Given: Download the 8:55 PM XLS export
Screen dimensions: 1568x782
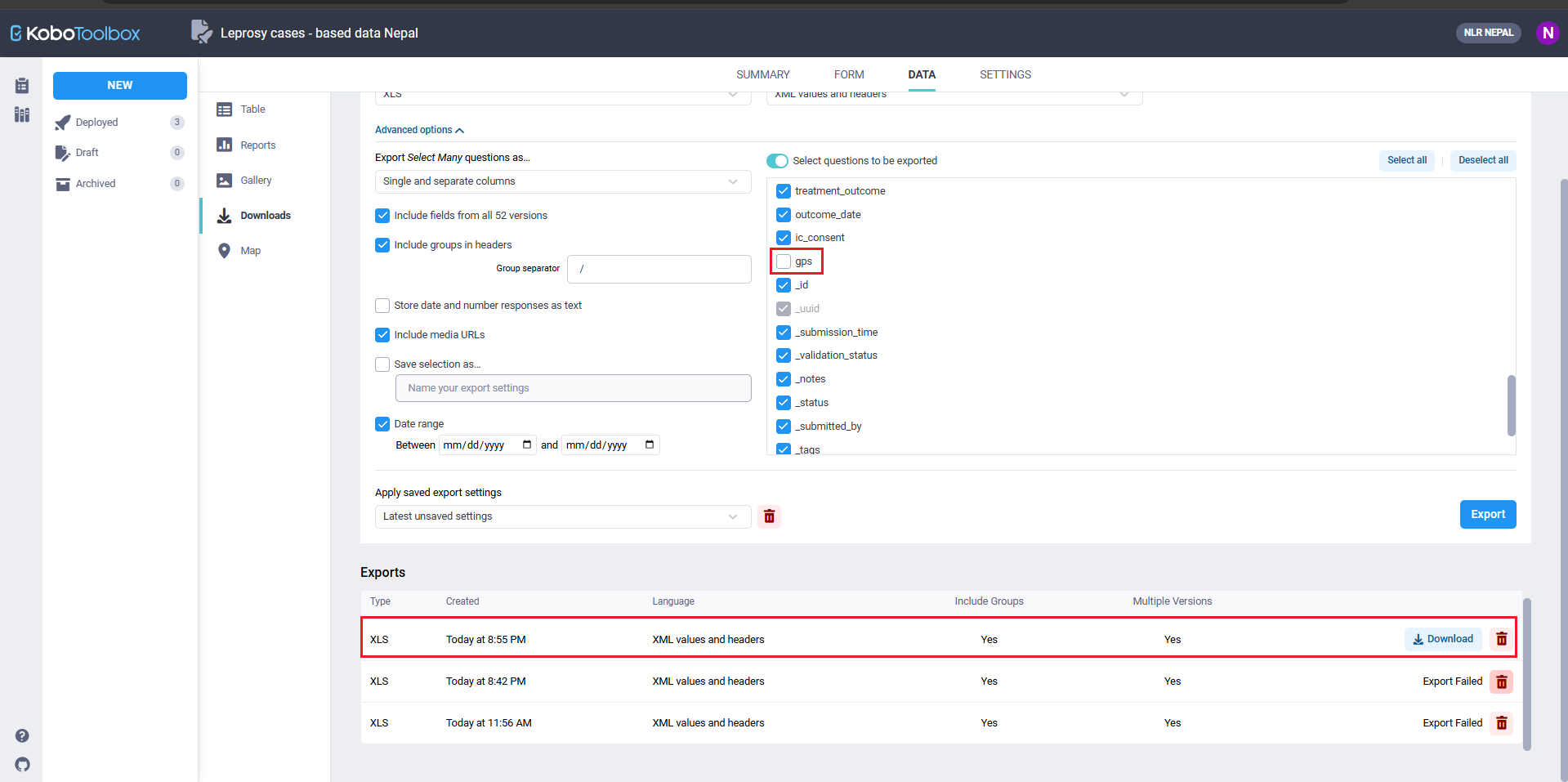Looking at the screenshot, I should (x=1443, y=639).
